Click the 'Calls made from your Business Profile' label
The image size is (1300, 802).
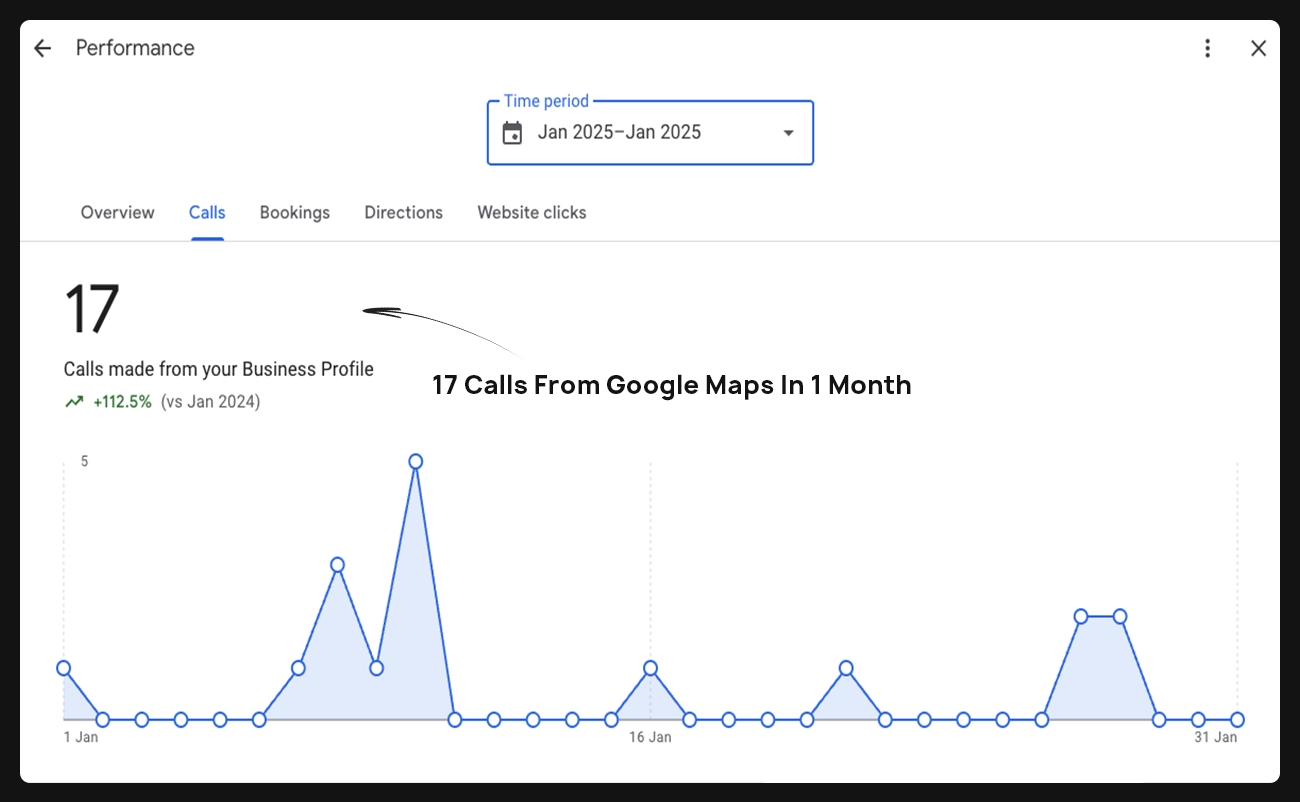click(218, 369)
